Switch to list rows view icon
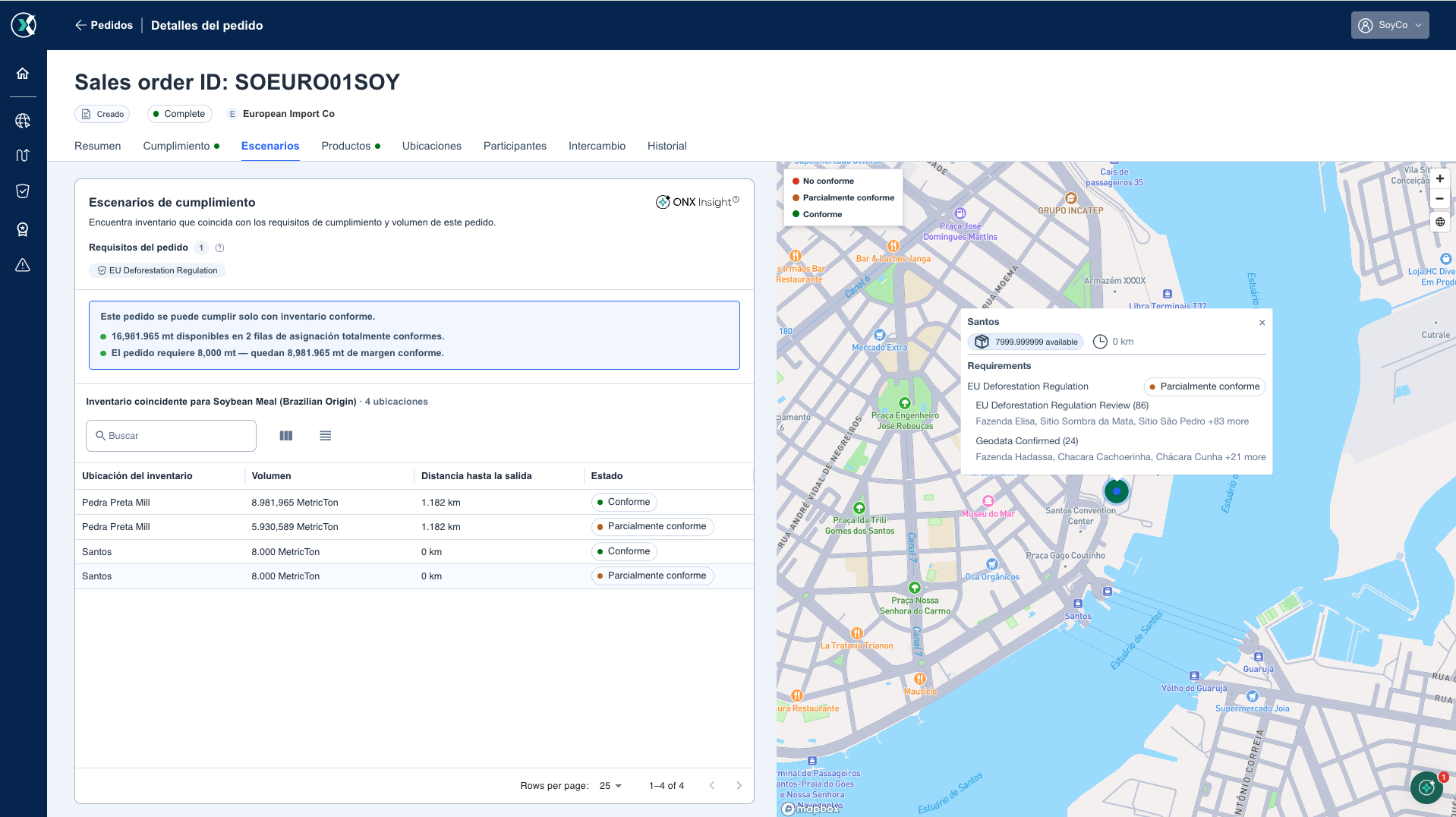This screenshot has height=817, width=1456. 326,436
